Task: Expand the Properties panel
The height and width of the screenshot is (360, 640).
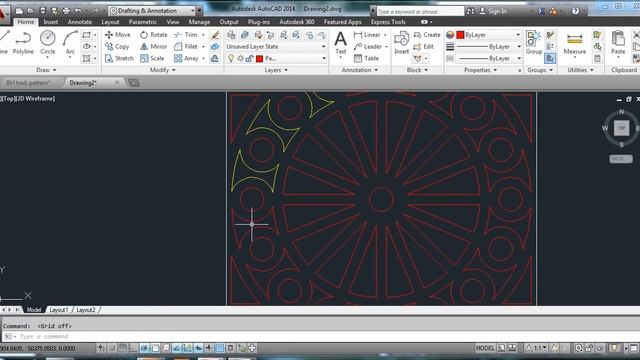Action: [x=480, y=70]
